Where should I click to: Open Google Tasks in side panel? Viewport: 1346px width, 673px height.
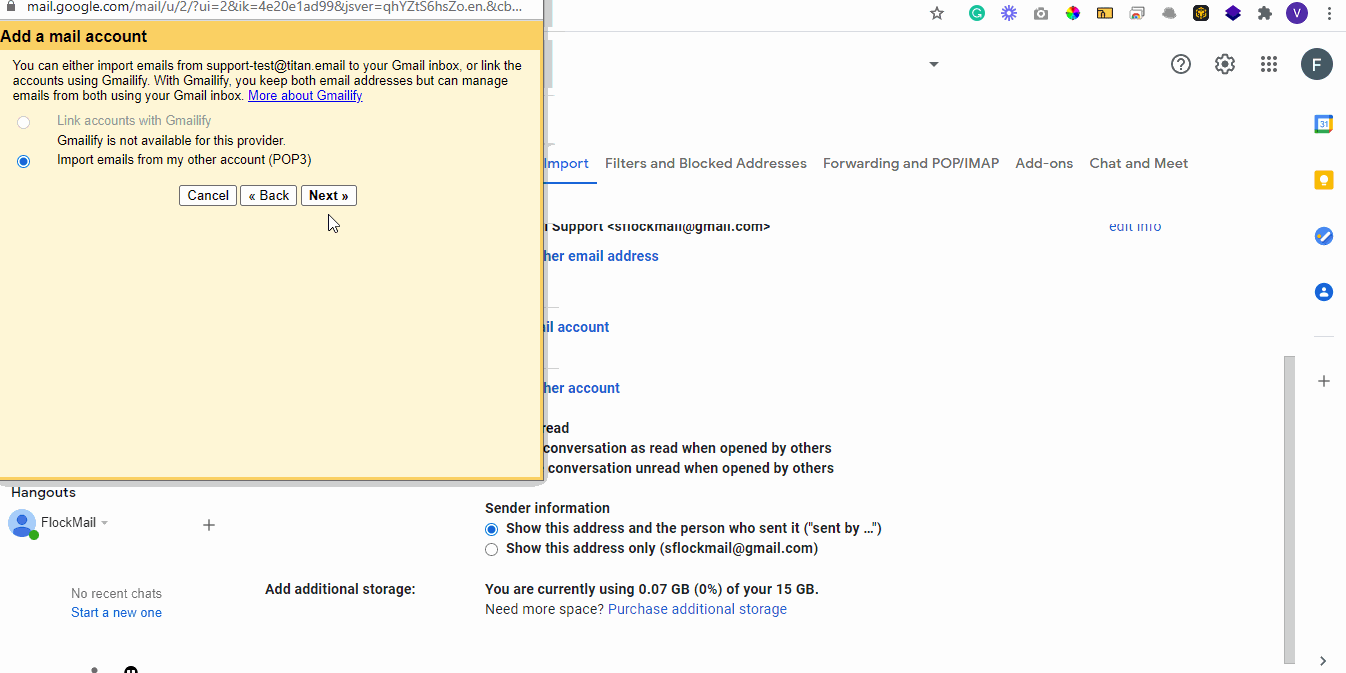point(1324,236)
